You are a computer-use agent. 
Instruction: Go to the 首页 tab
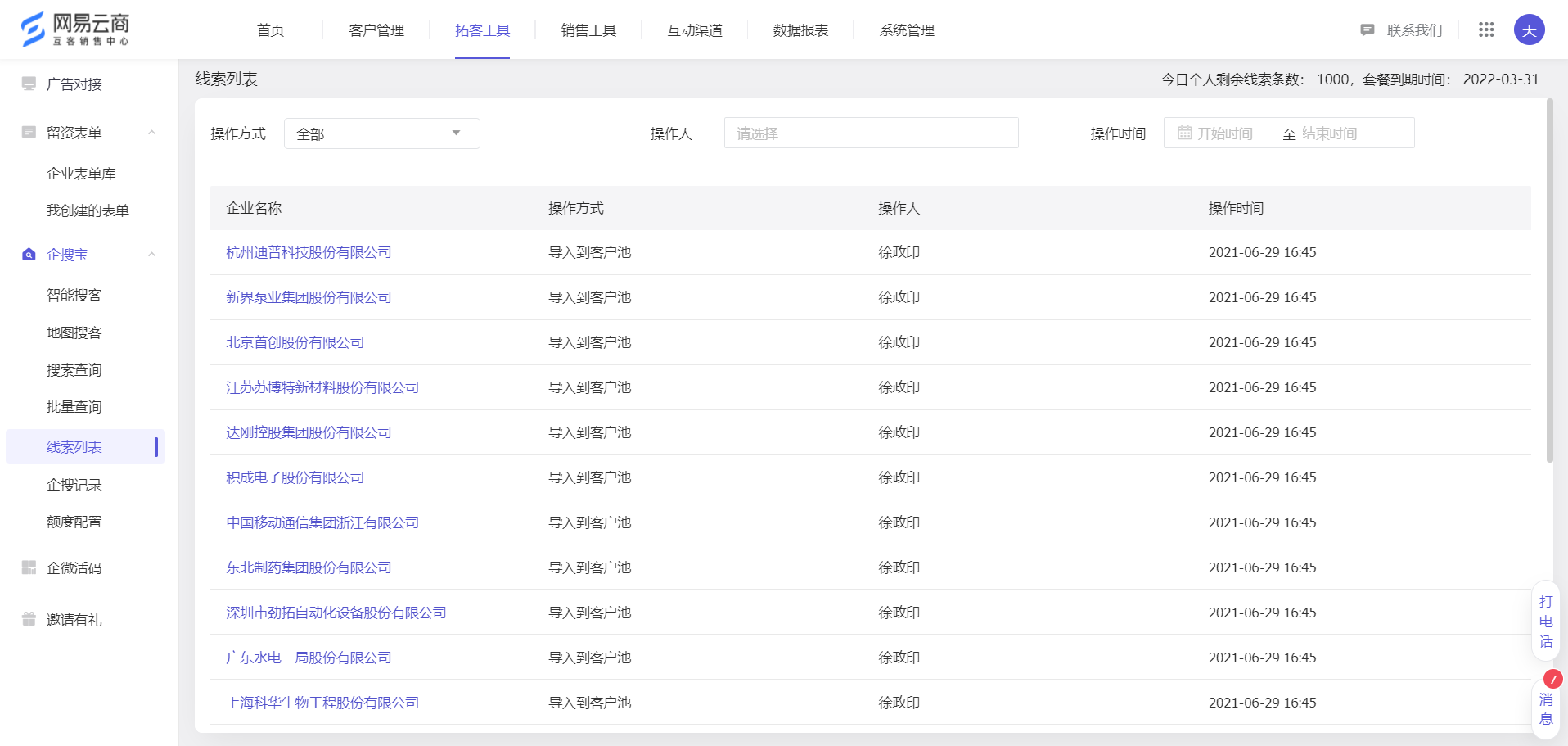[x=270, y=30]
